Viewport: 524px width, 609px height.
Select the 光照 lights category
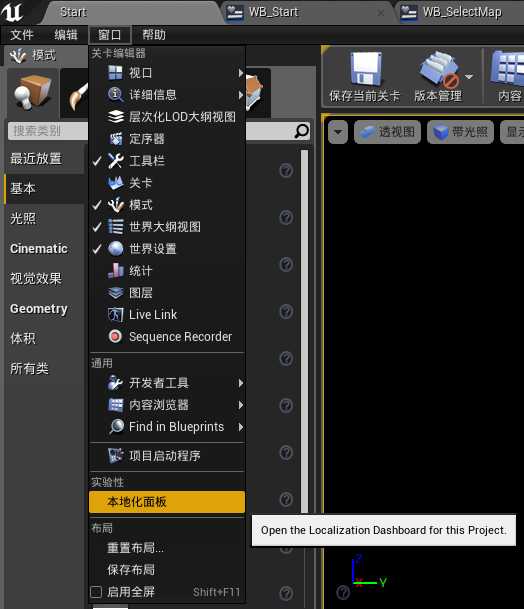click(44, 219)
